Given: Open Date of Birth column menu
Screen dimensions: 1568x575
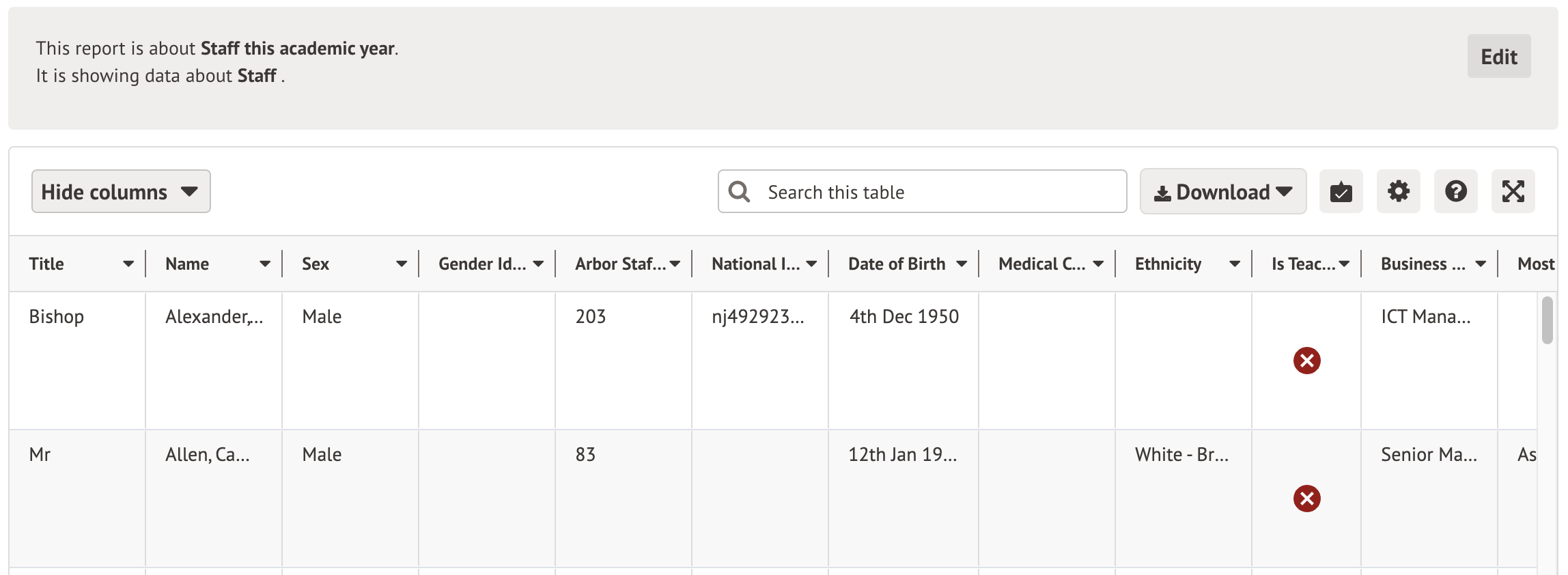Looking at the screenshot, I should pyautogui.click(x=961, y=264).
